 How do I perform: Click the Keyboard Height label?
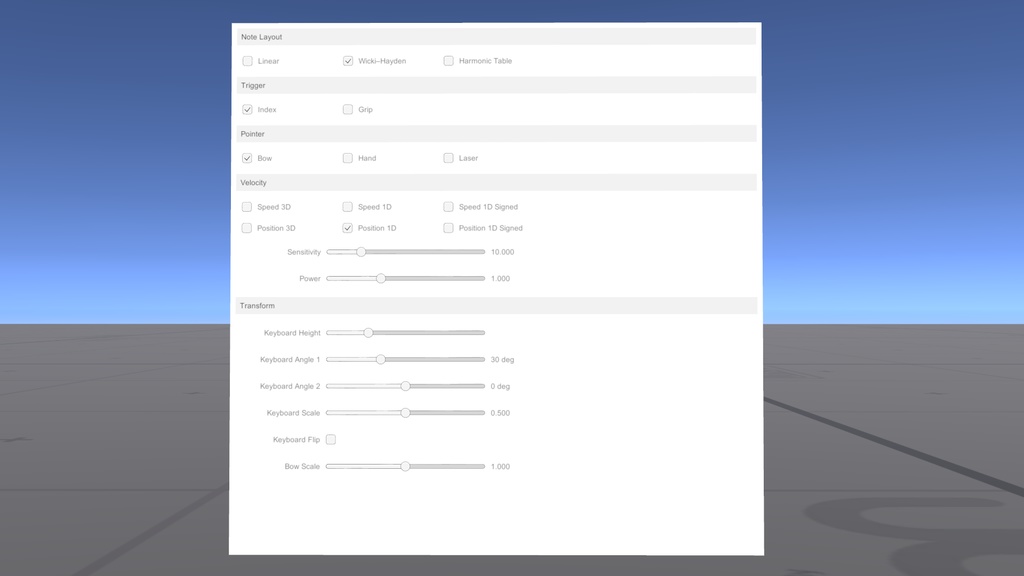click(292, 333)
